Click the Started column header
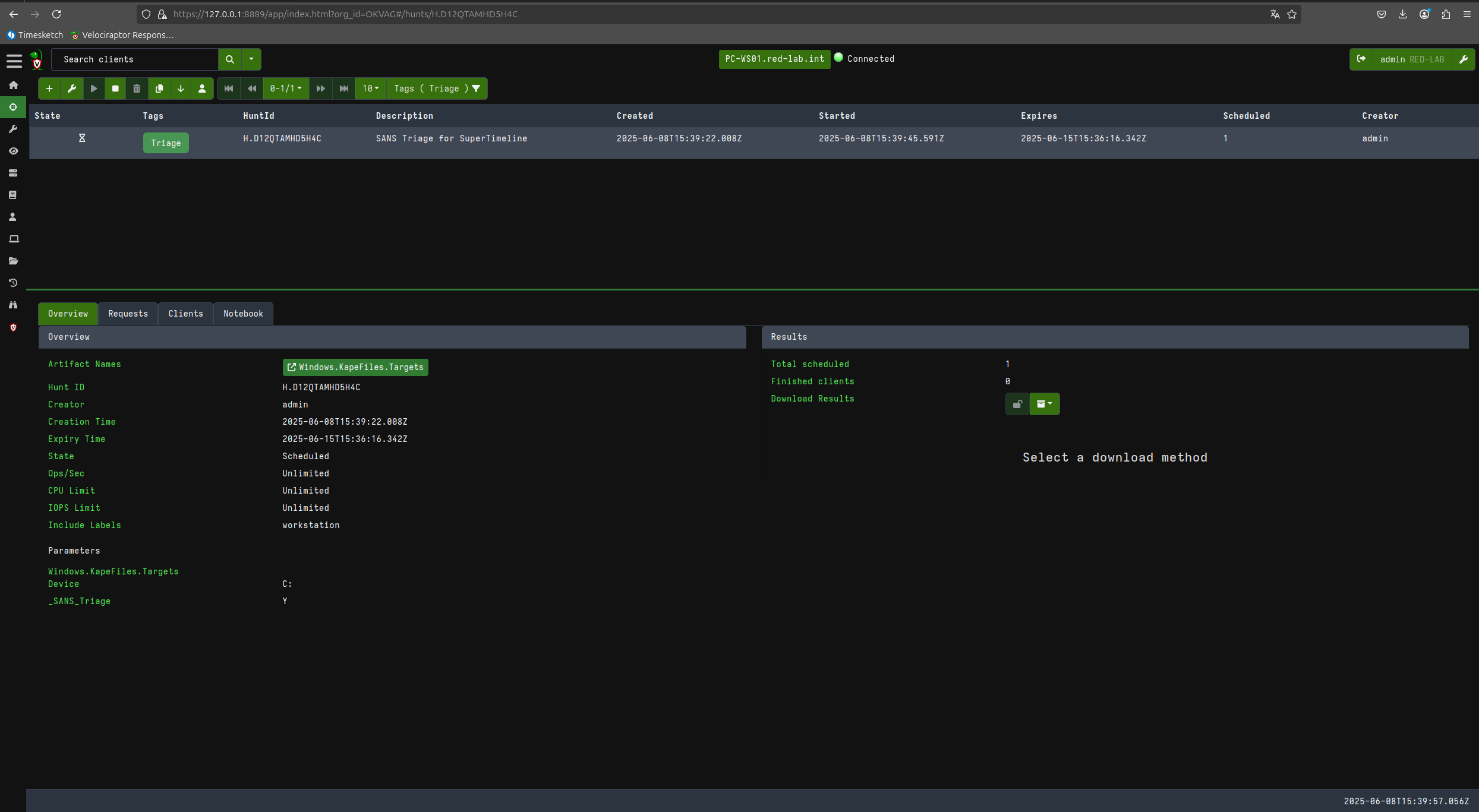 (837, 116)
